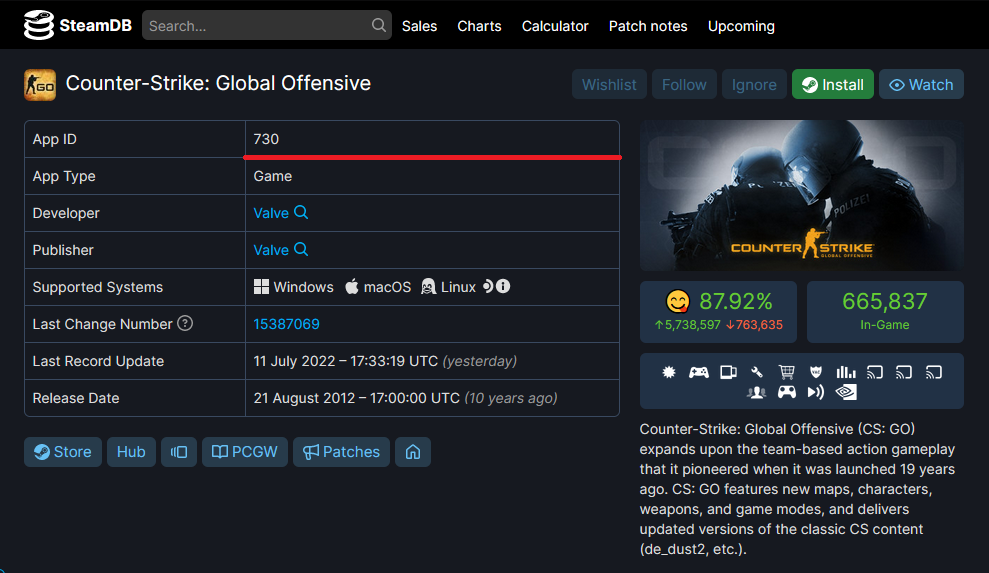This screenshot has width=989, height=573.
Task: Click the Counter-Strike header image
Action: 802,196
